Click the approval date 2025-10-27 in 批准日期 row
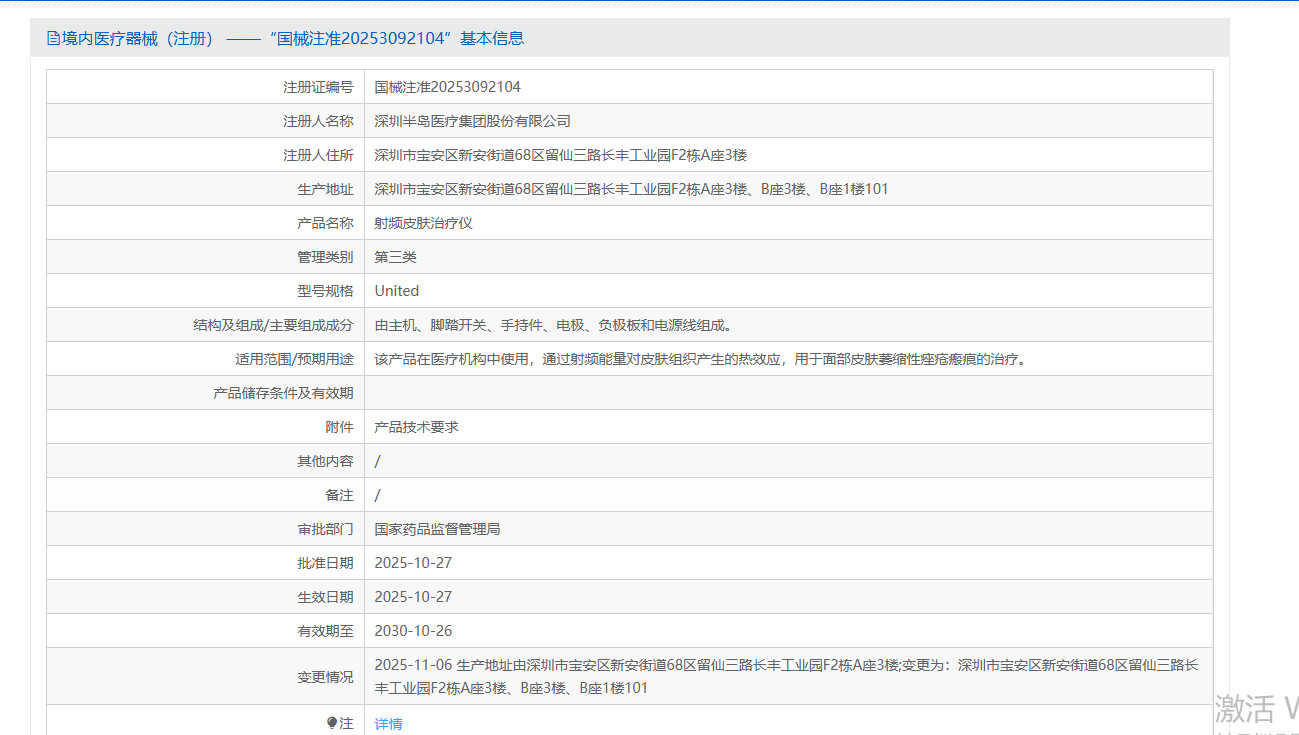The image size is (1299, 735). [x=413, y=563]
